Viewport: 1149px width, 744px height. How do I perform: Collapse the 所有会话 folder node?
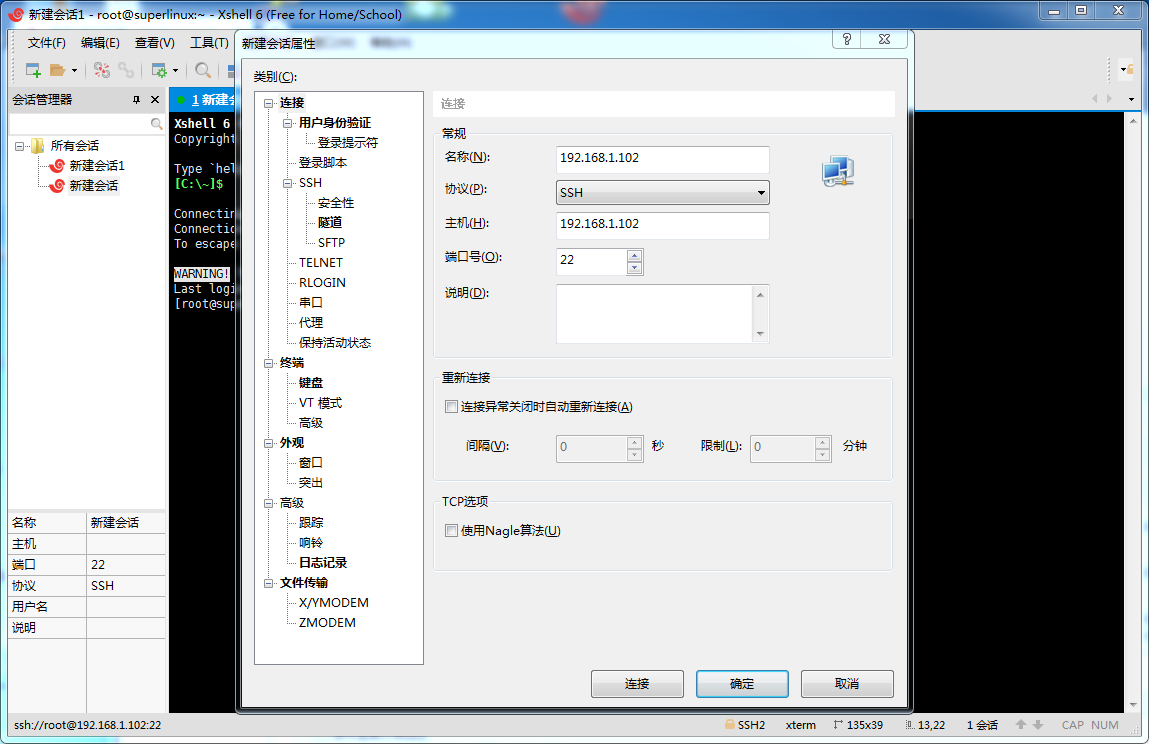(19, 146)
